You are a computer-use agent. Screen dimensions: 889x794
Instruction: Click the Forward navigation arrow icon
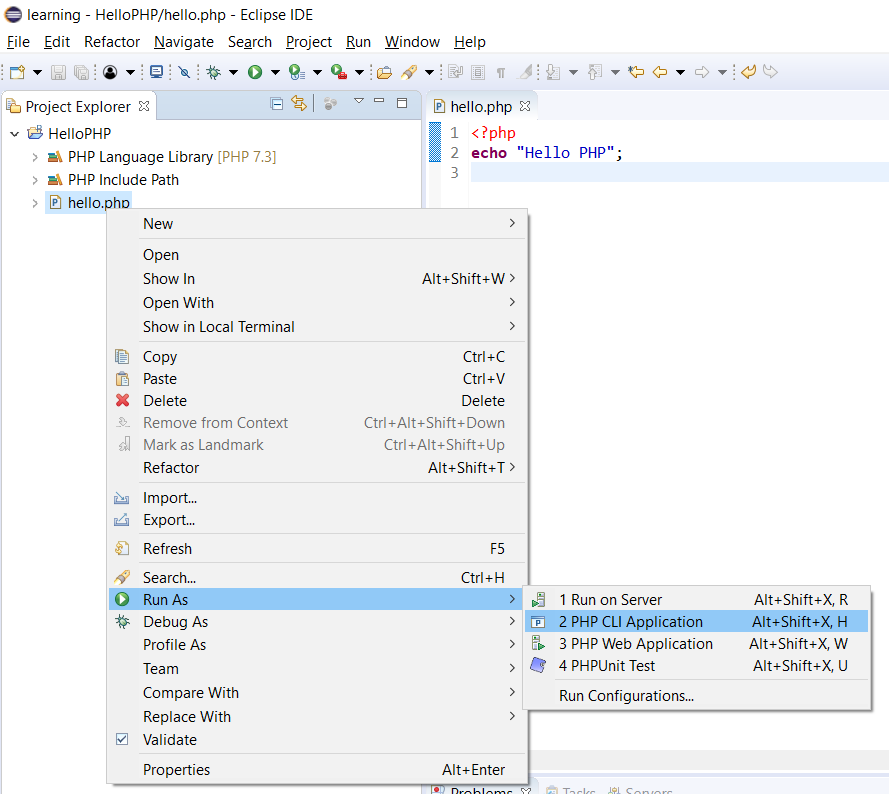point(702,72)
